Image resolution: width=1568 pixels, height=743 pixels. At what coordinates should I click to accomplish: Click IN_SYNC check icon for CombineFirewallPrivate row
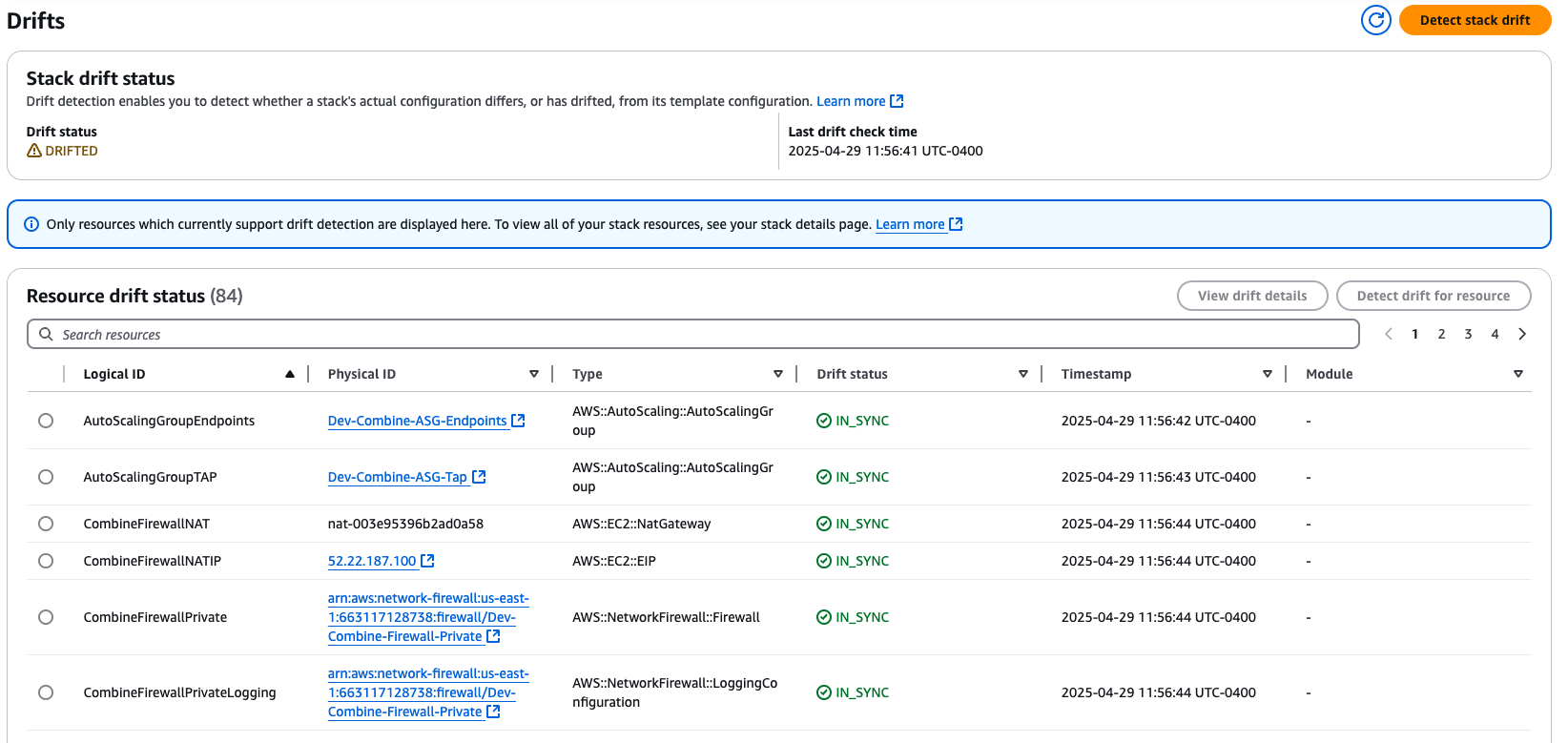coord(824,617)
